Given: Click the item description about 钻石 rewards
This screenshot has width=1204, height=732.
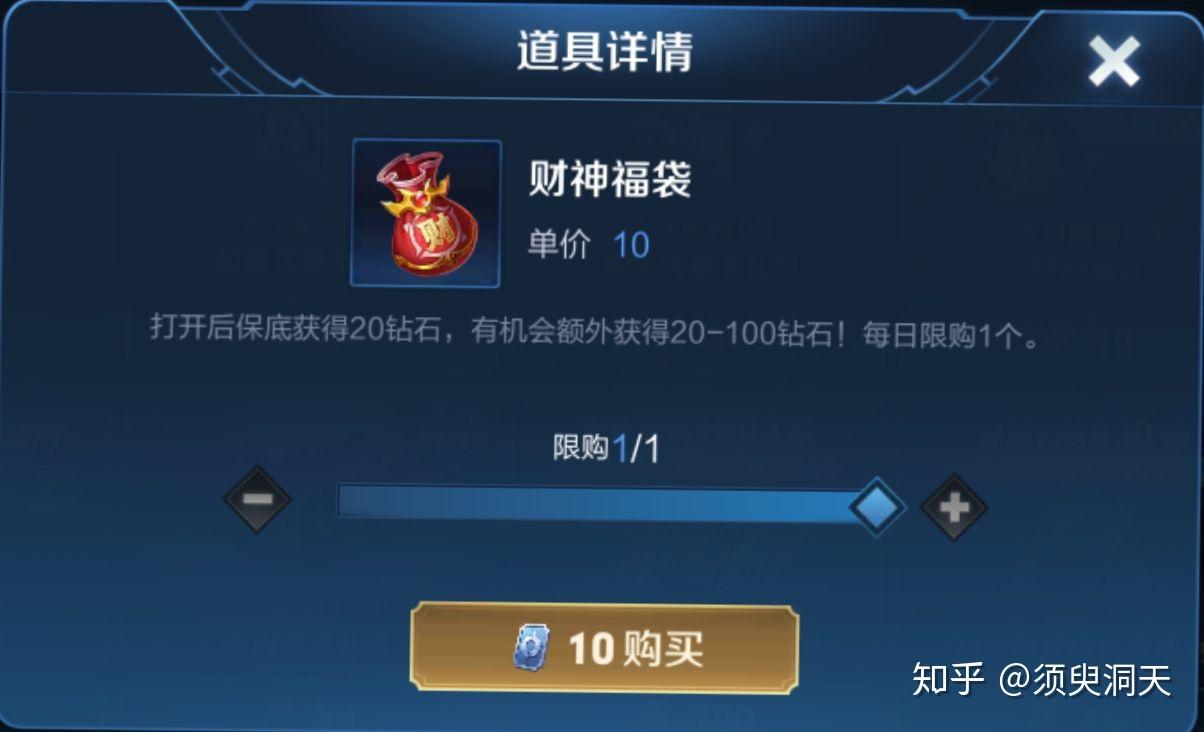Looking at the screenshot, I should (595, 330).
